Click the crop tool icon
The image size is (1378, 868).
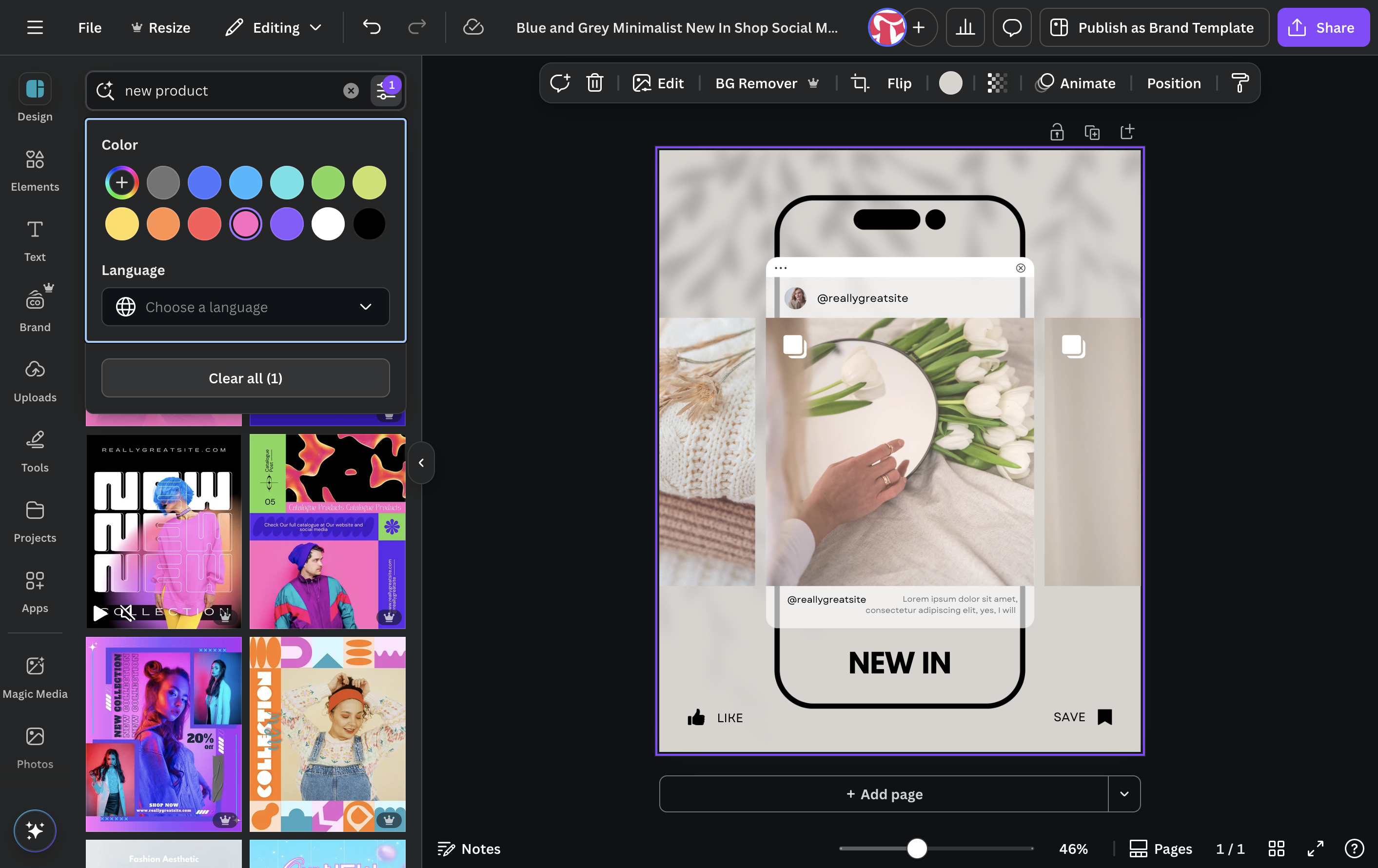(860, 83)
